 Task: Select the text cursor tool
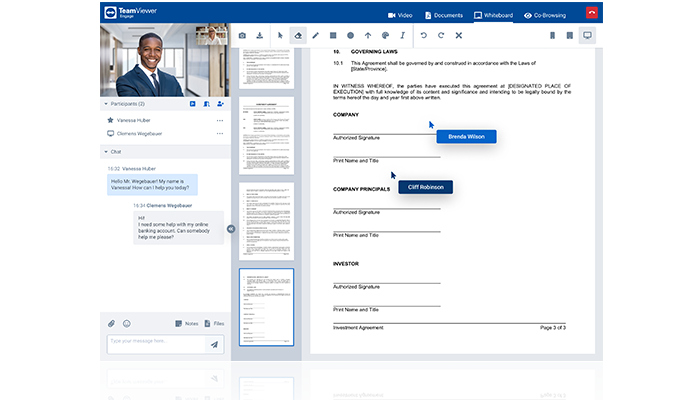(x=403, y=35)
